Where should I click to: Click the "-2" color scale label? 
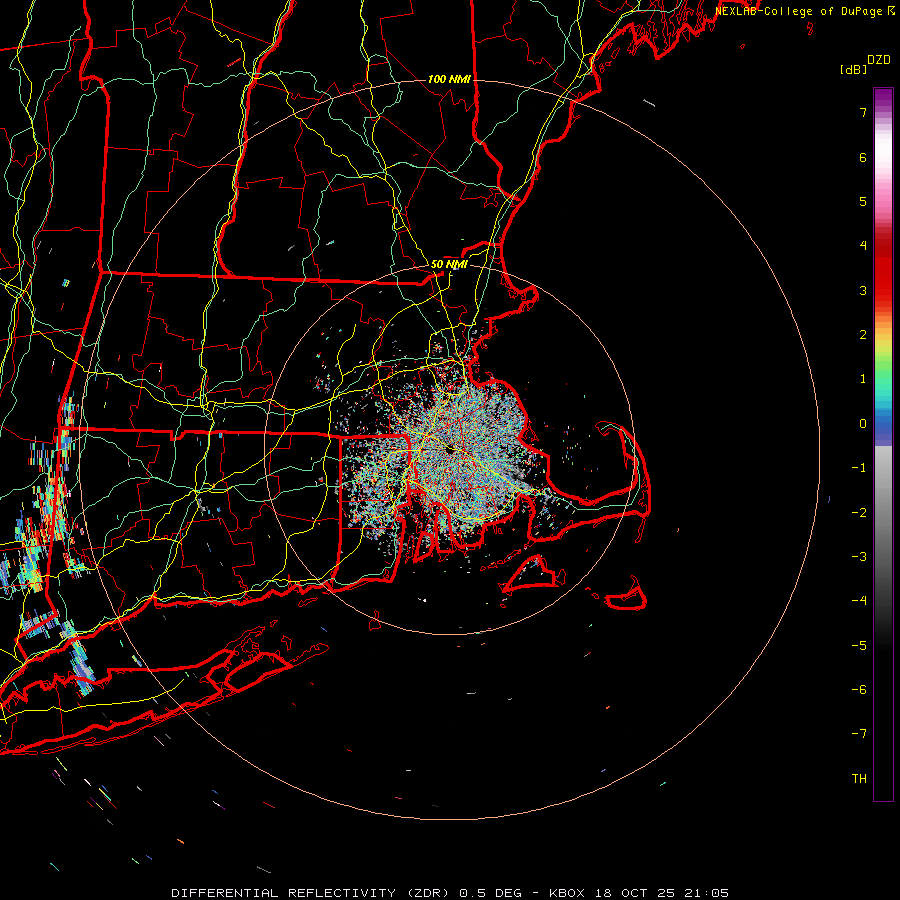(x=859, y=513)
